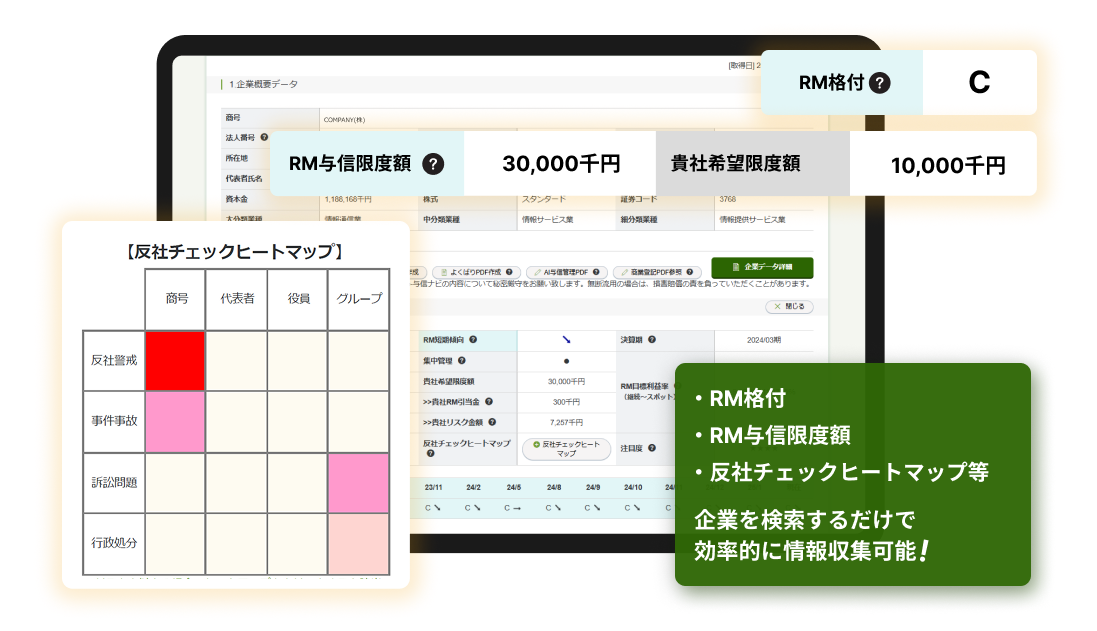1097x631 pixels.
Task: Select the red 反社警戒 商号 heatmap cell
Action: [x=176, y=361]
